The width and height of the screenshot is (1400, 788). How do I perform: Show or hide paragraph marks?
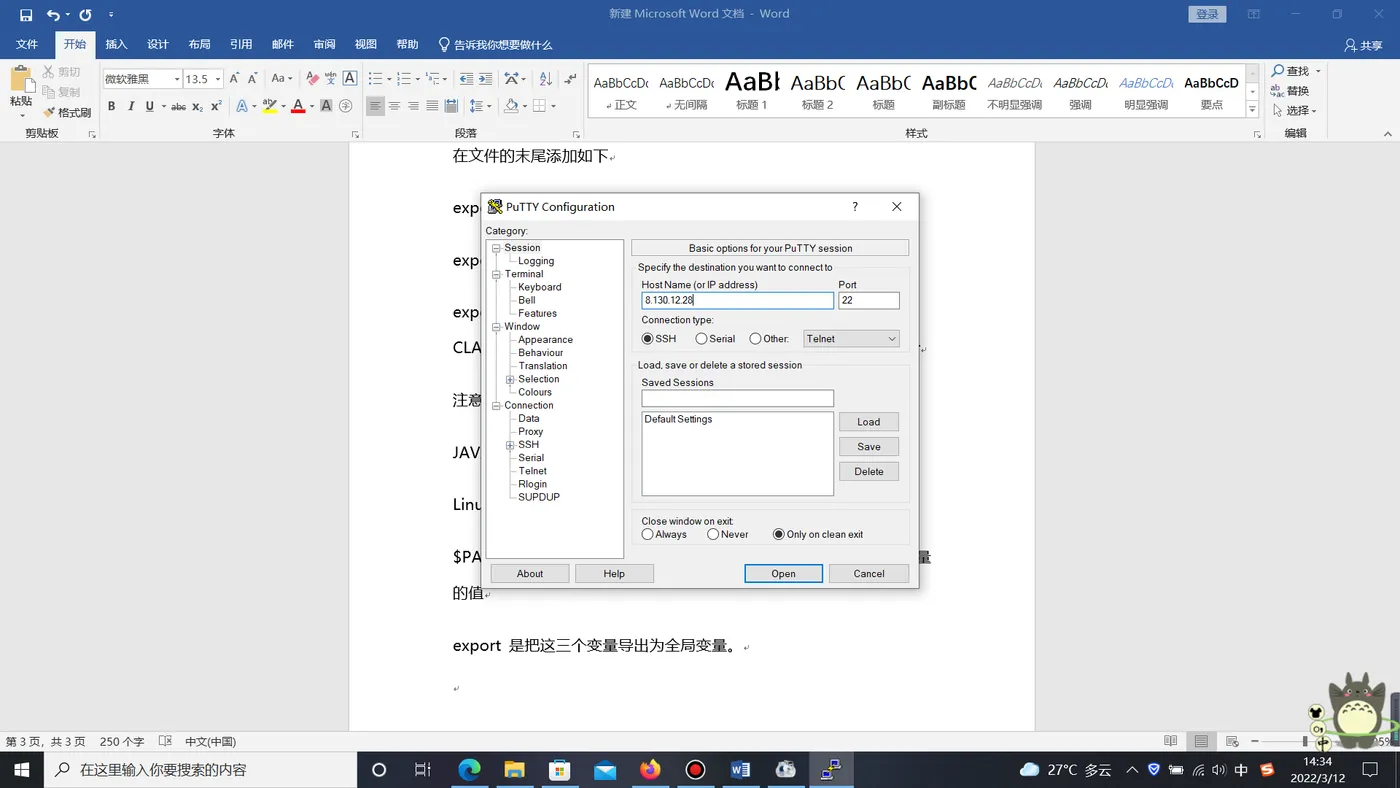tap(570, 78)
